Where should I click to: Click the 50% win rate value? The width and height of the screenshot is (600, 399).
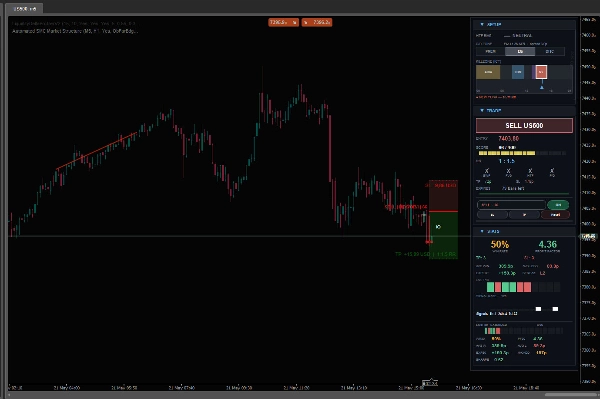500,244
